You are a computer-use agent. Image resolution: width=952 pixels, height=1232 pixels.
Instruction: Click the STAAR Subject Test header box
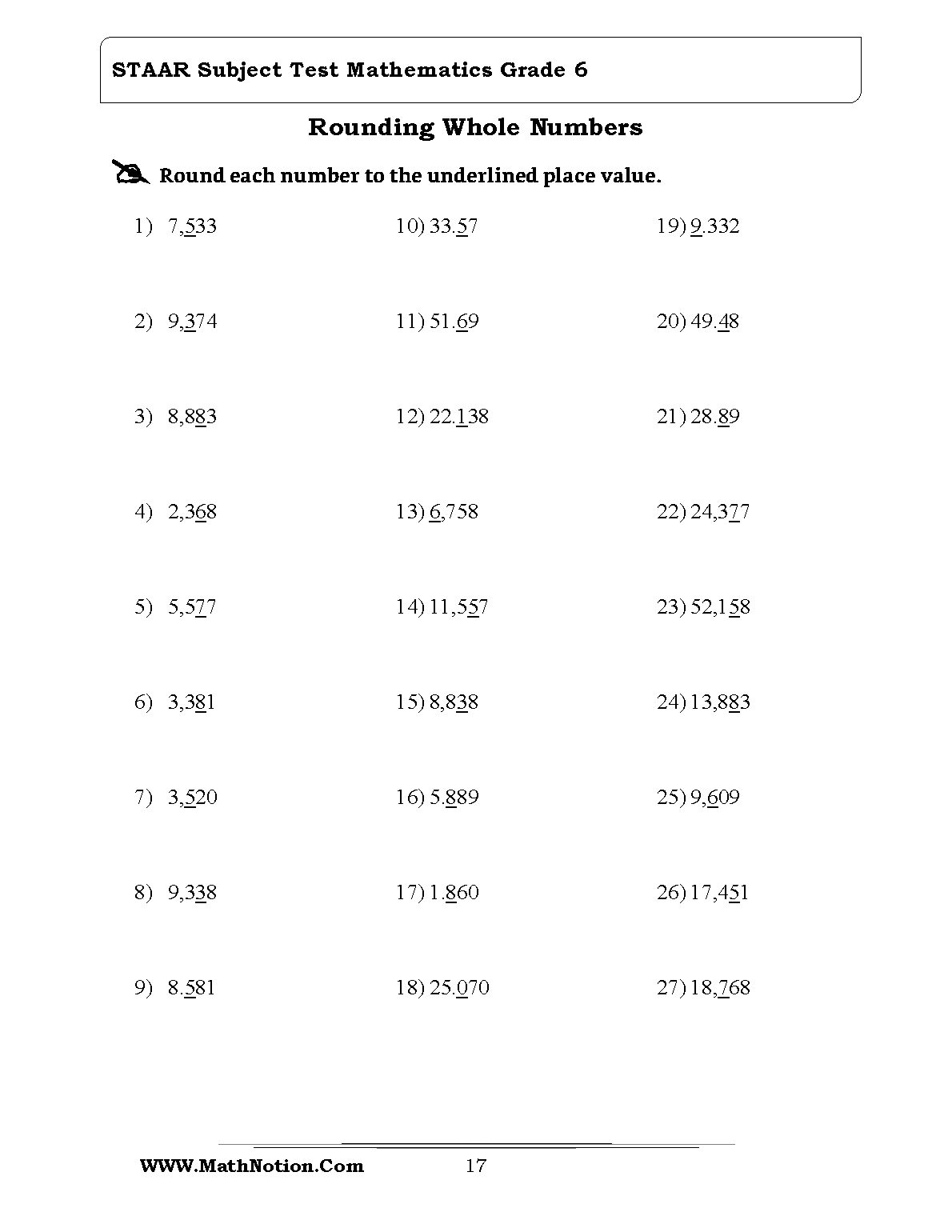click(x=480, y=70)
